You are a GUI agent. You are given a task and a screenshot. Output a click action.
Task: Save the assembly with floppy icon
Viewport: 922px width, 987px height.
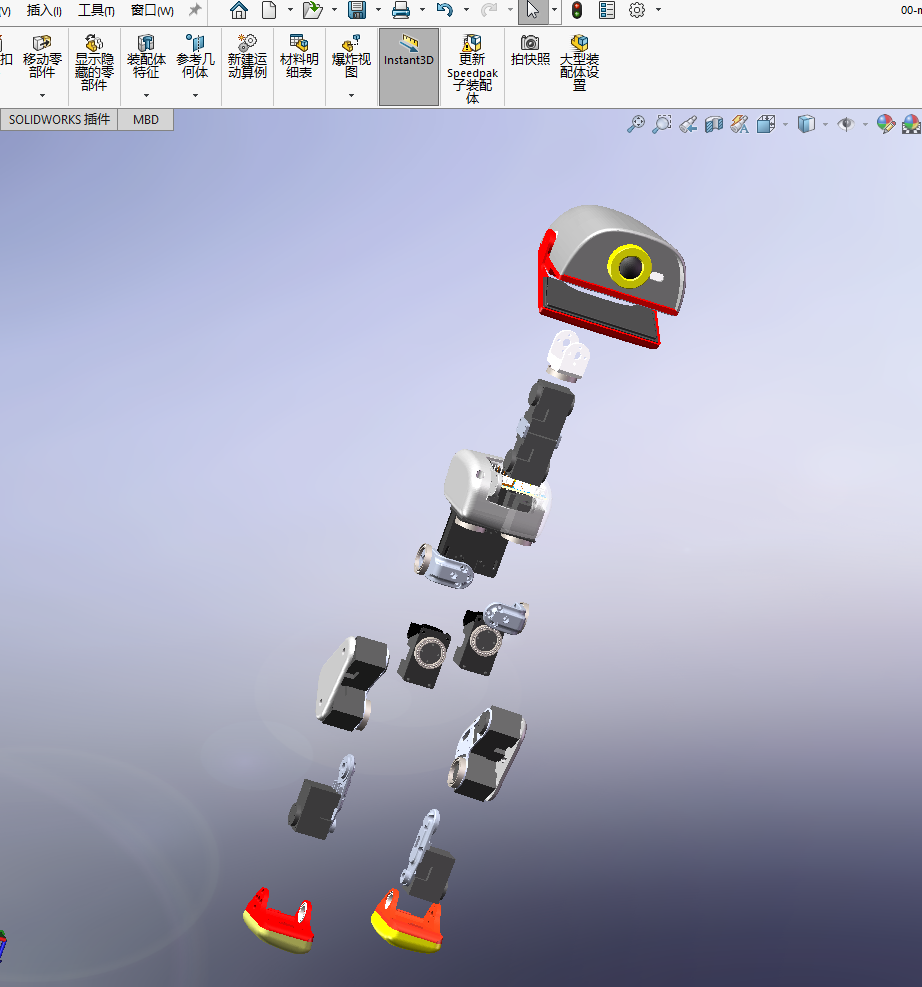click(x=357, y=10)
